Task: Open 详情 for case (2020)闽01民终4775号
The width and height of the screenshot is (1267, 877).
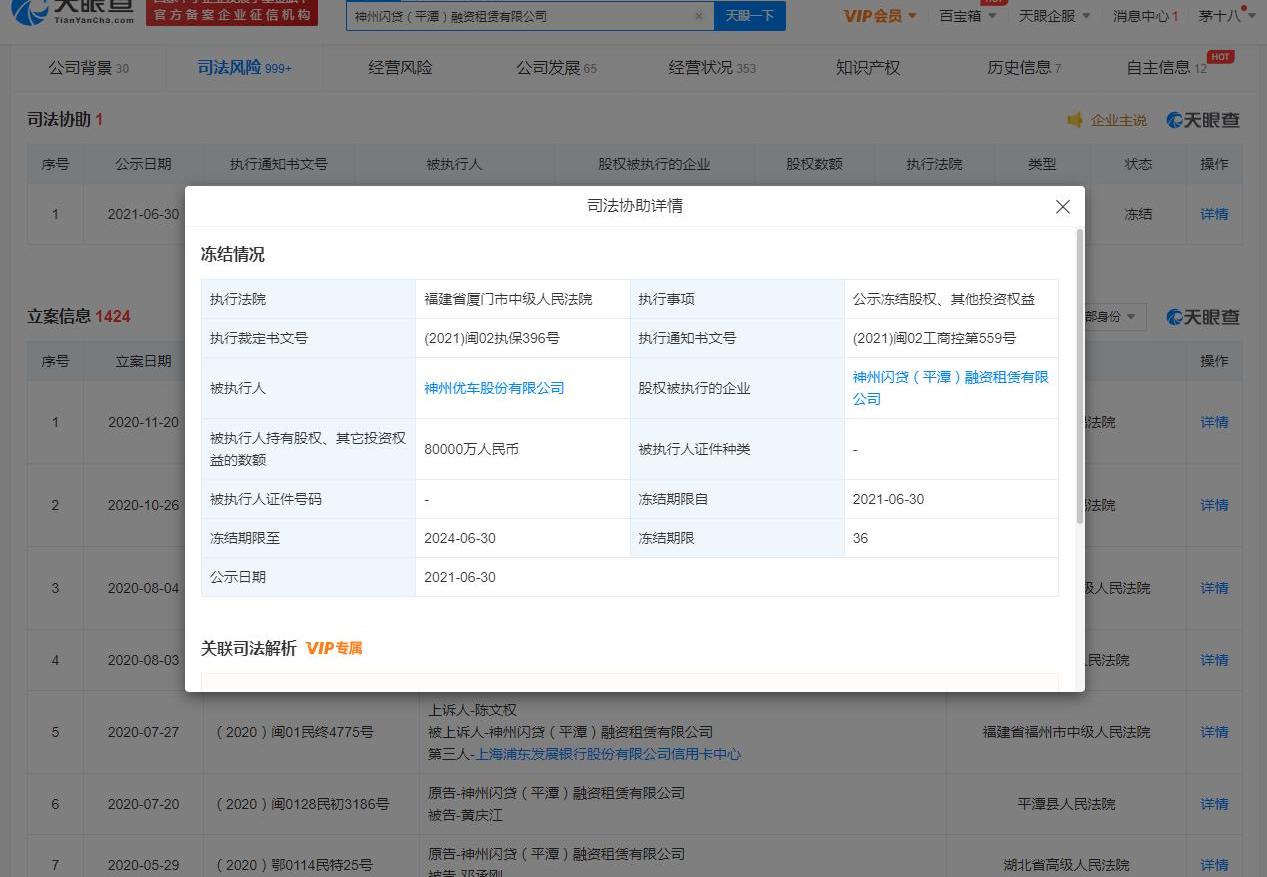Action: pyautogui.click(x=1214, y=732)
